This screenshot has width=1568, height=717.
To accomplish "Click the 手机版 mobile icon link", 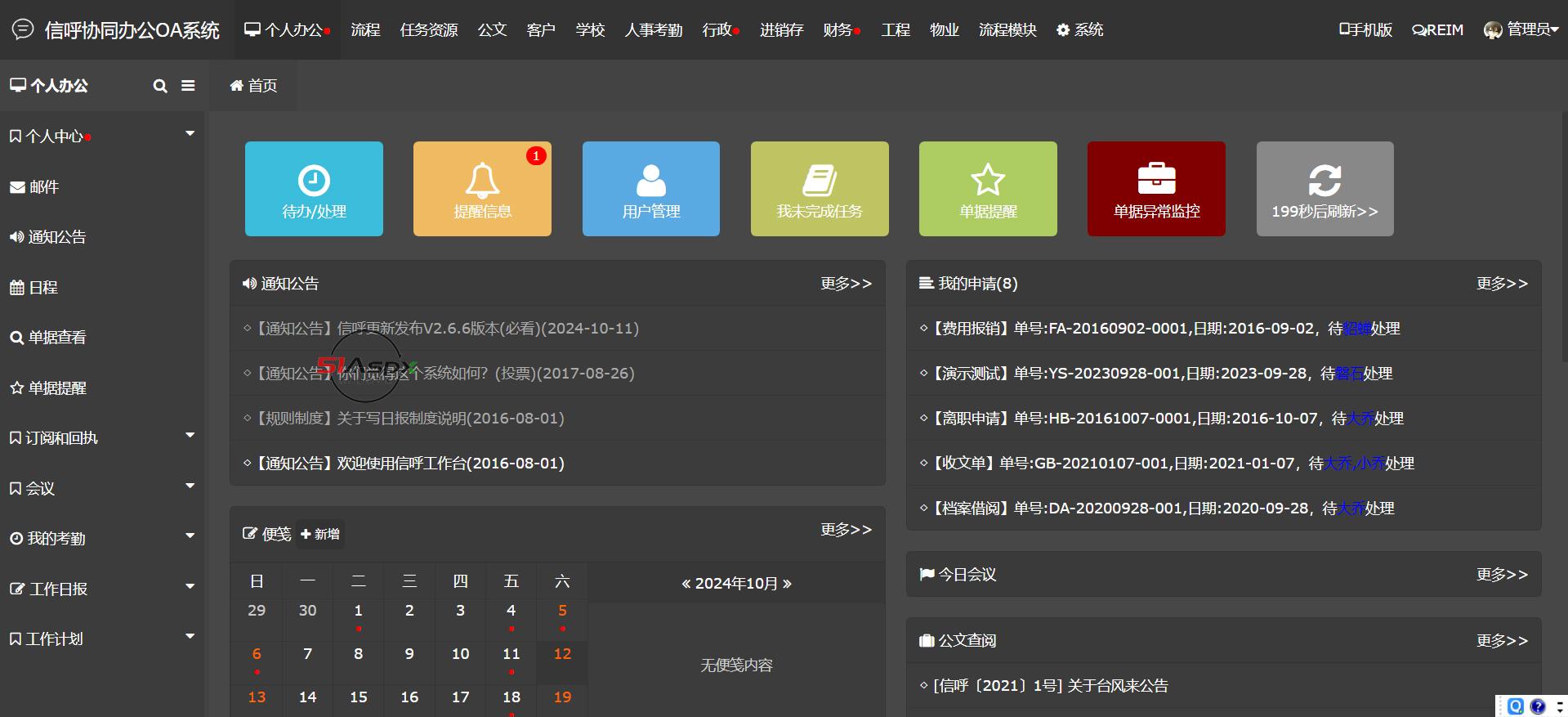I will pyautogui.click(x=1365, y=29).
